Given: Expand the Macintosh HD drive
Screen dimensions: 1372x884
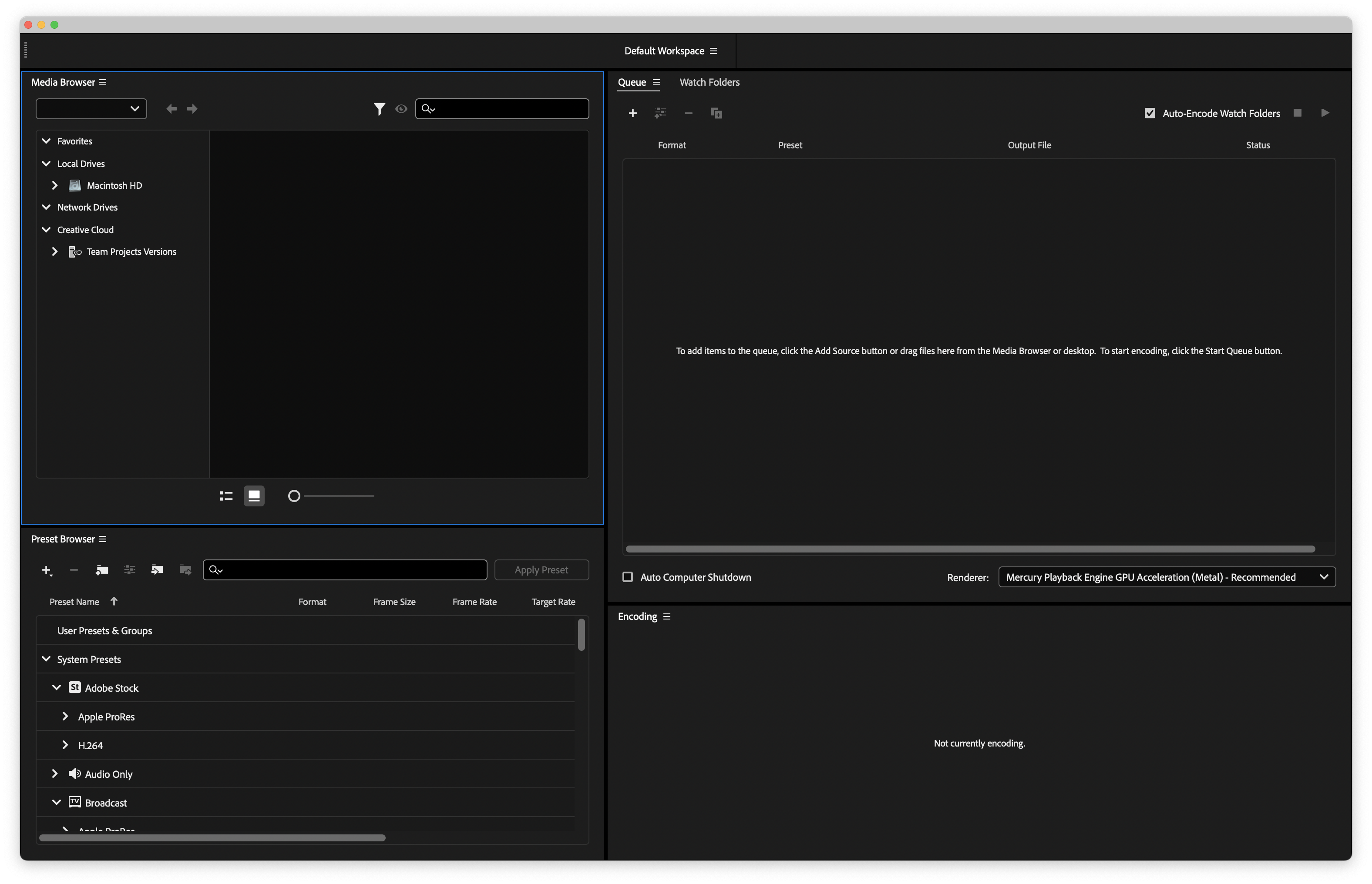Looking at the screenshot, I should [54, 185].
